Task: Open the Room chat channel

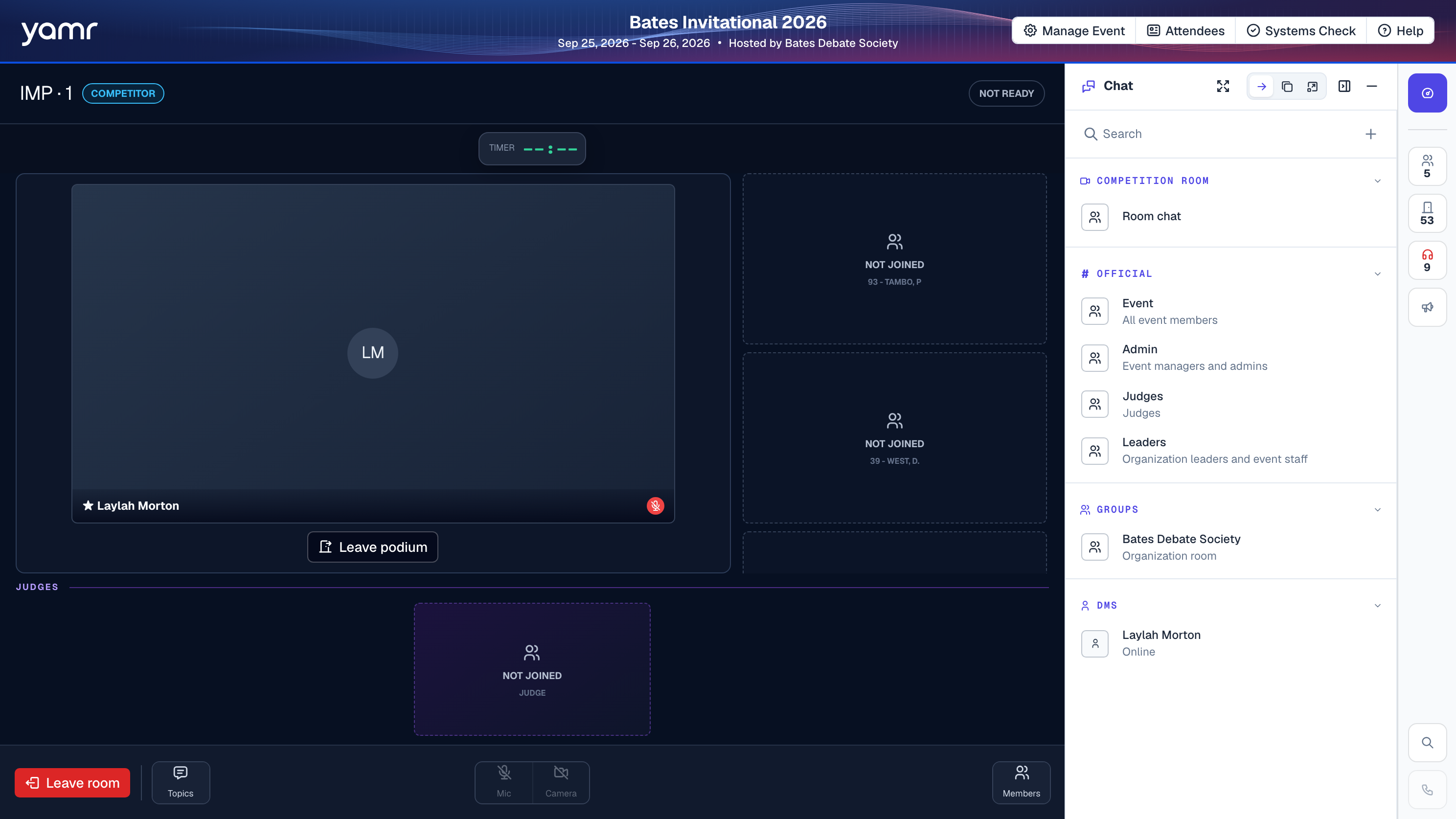Action: click(1231, 217)
